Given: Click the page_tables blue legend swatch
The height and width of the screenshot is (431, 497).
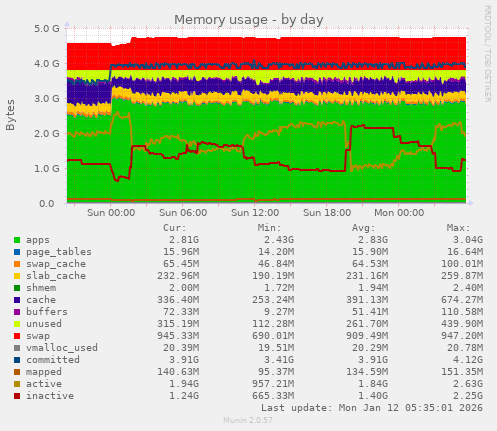Looking at the screenshot, I should coord(17,252).
